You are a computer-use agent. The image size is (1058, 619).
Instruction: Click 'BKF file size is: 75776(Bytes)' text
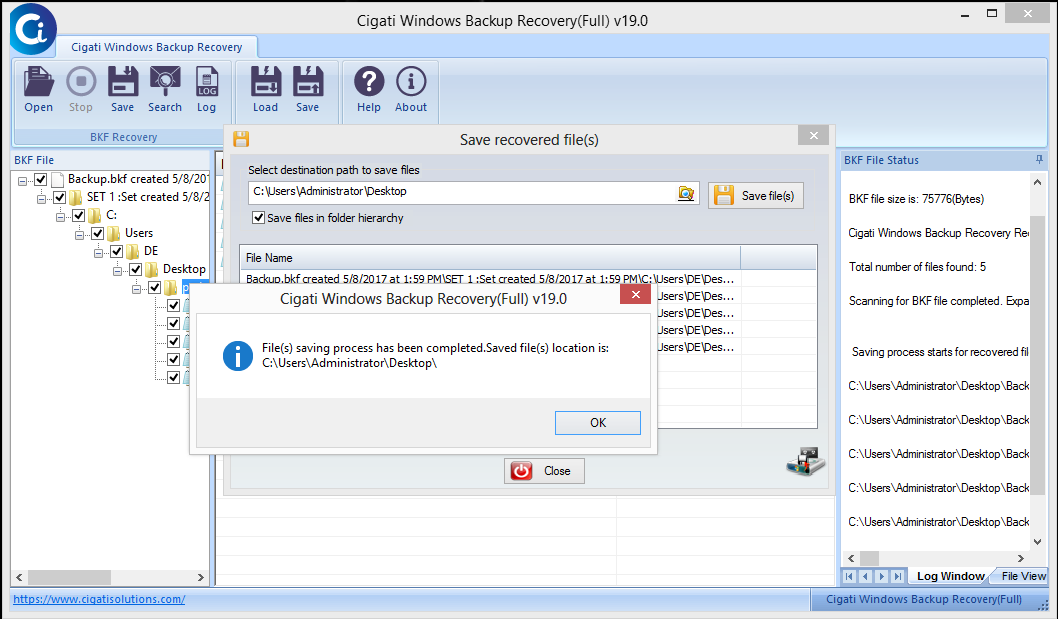916,199
